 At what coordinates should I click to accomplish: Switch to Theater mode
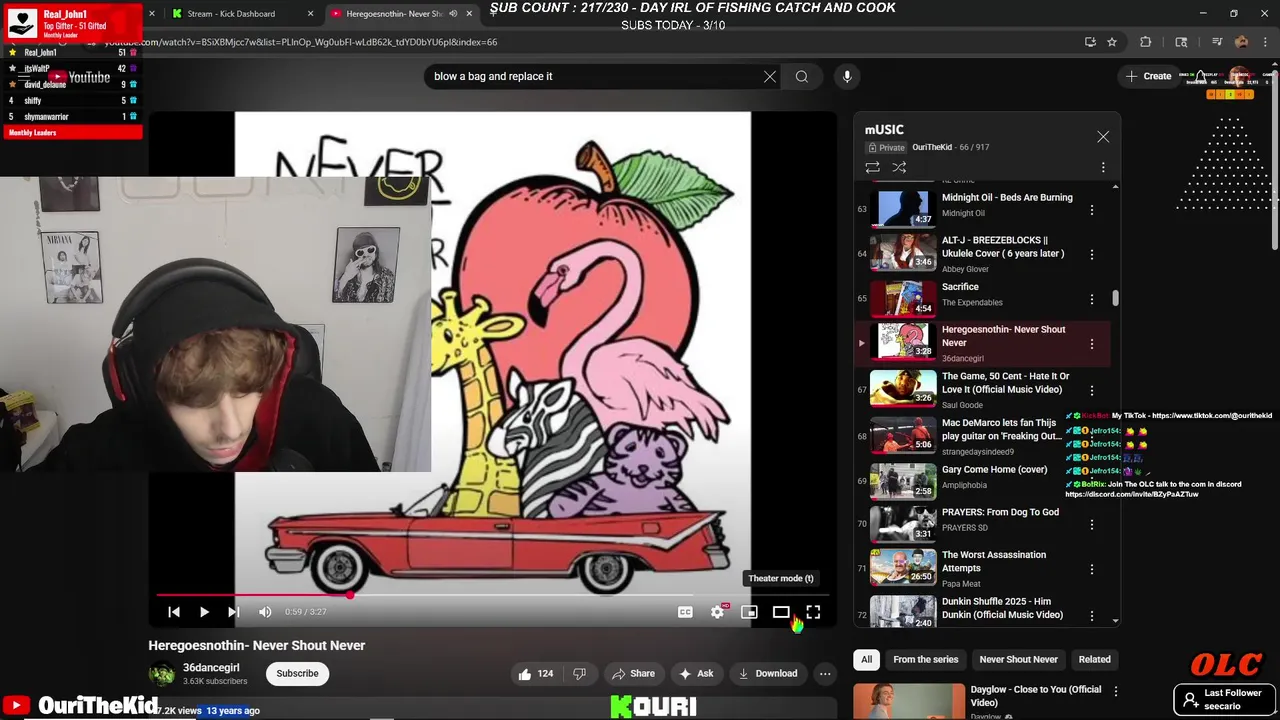pyautogui.click(x=781, y=612)
